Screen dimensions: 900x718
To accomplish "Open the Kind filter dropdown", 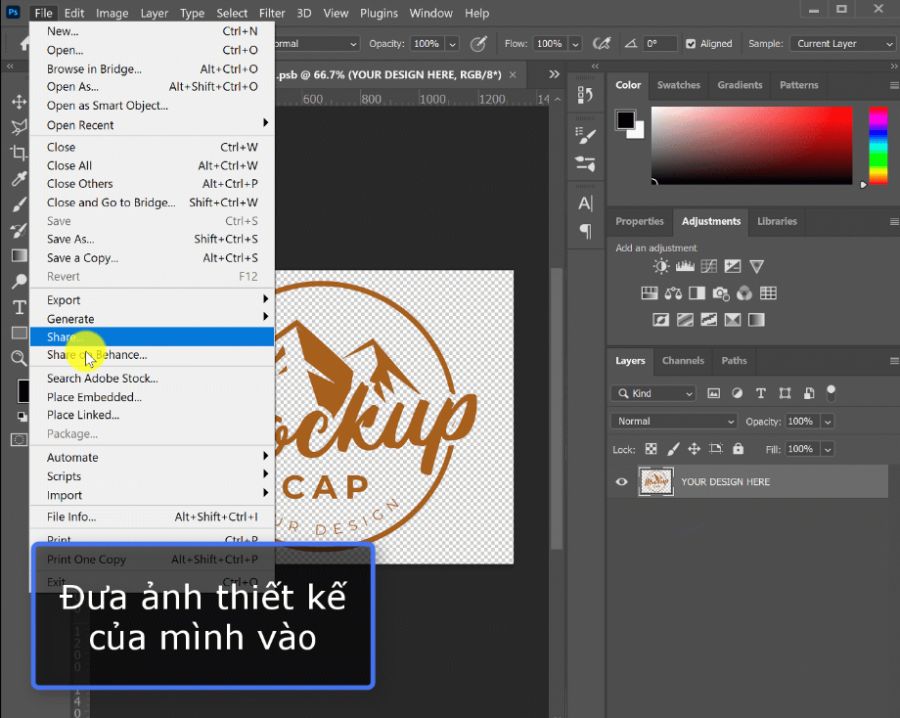I will (654, 393).
